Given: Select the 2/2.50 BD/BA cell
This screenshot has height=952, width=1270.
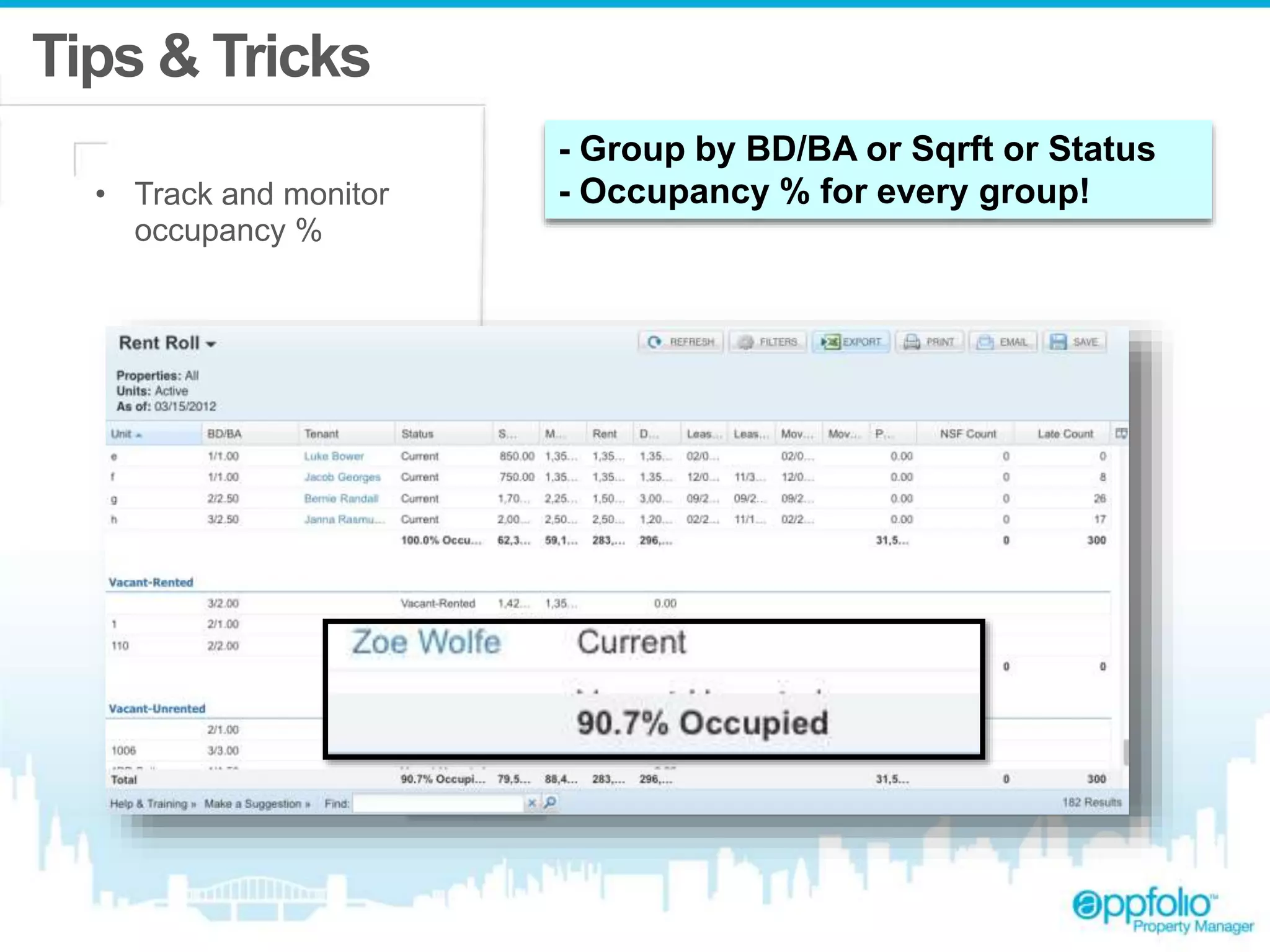Looking at the screenshot, I should coord(223,499).
